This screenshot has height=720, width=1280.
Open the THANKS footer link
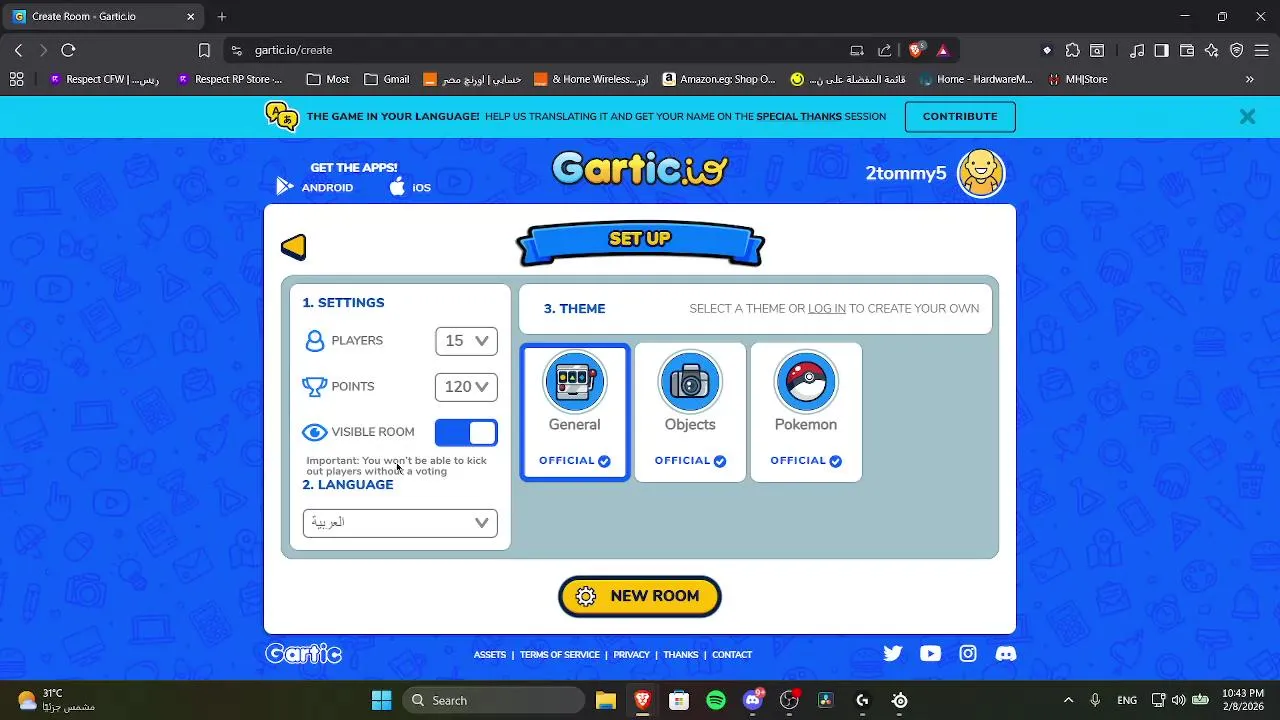pyautogui.click(x=681, y=655)
